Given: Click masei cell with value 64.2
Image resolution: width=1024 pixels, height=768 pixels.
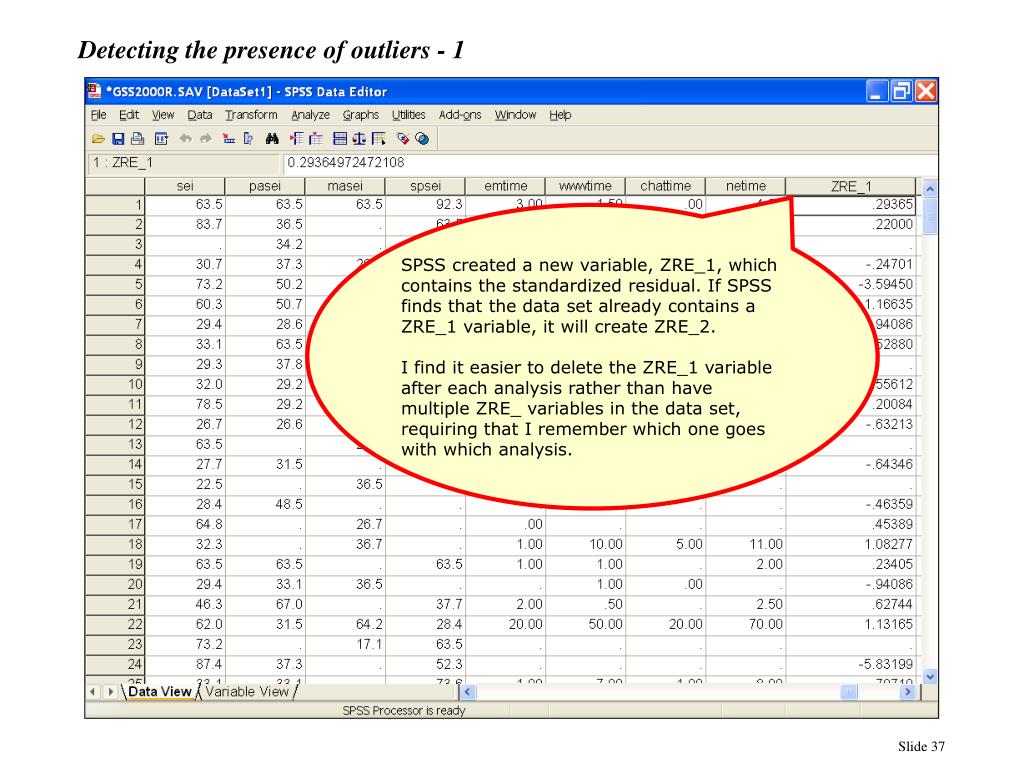Looking at the screenshot, I should click(x=345, y=624).
